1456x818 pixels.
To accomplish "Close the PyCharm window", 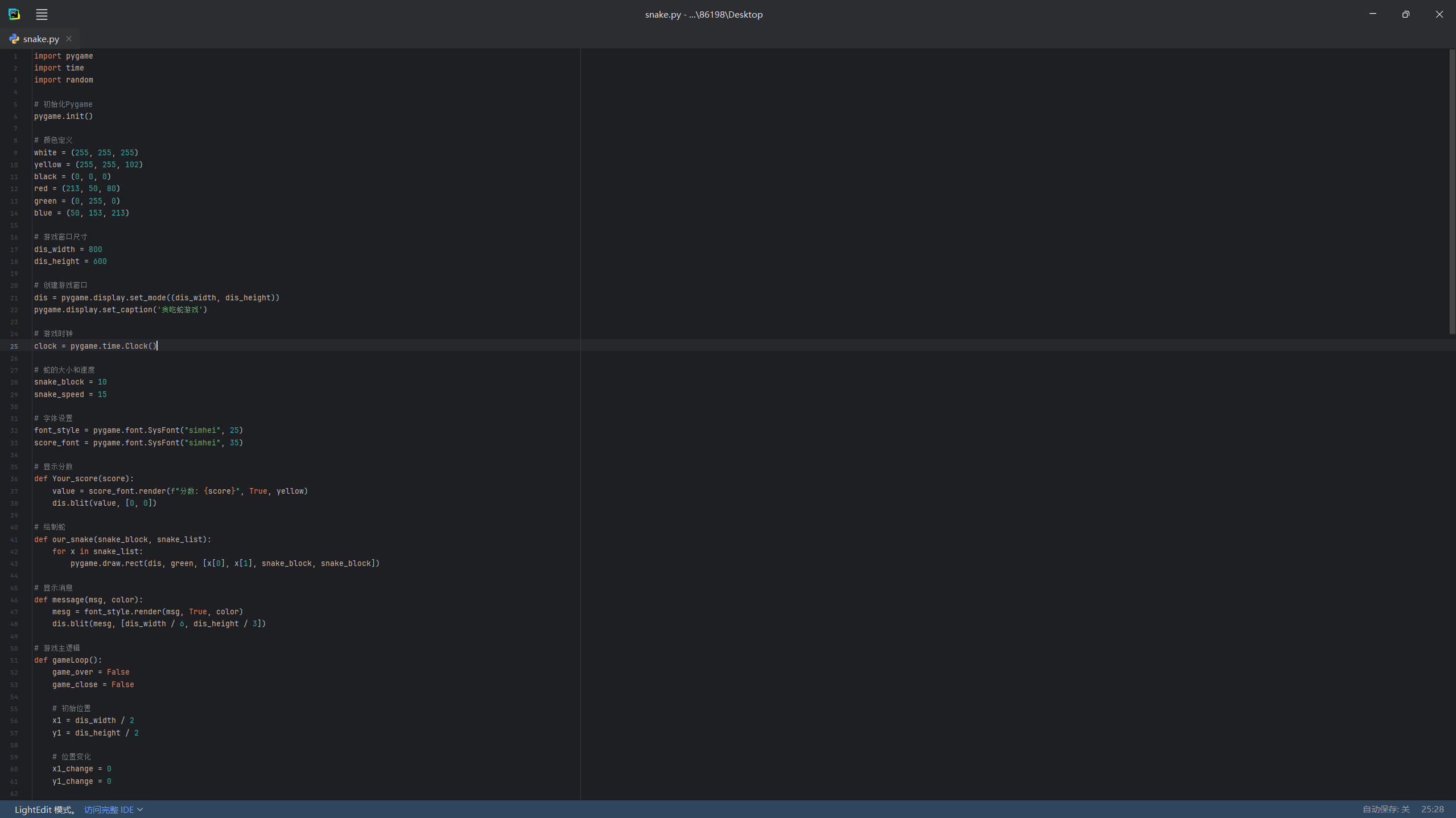I will coord(1439,14).
